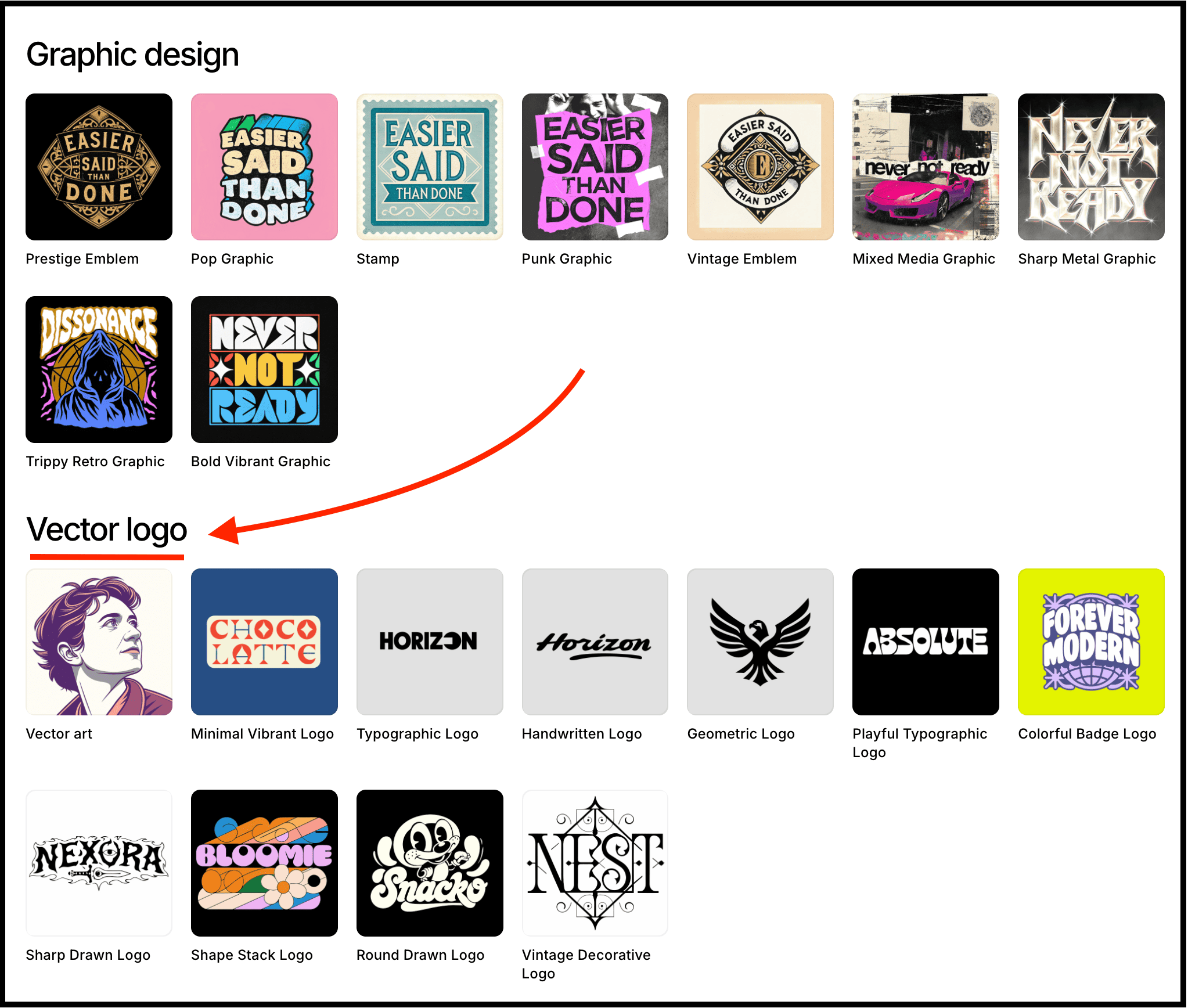This screenshot has width=1188, height=1008.
Task: Choose the Snacko Round Drawn Logo thumbnail
Action: (430, 863)
